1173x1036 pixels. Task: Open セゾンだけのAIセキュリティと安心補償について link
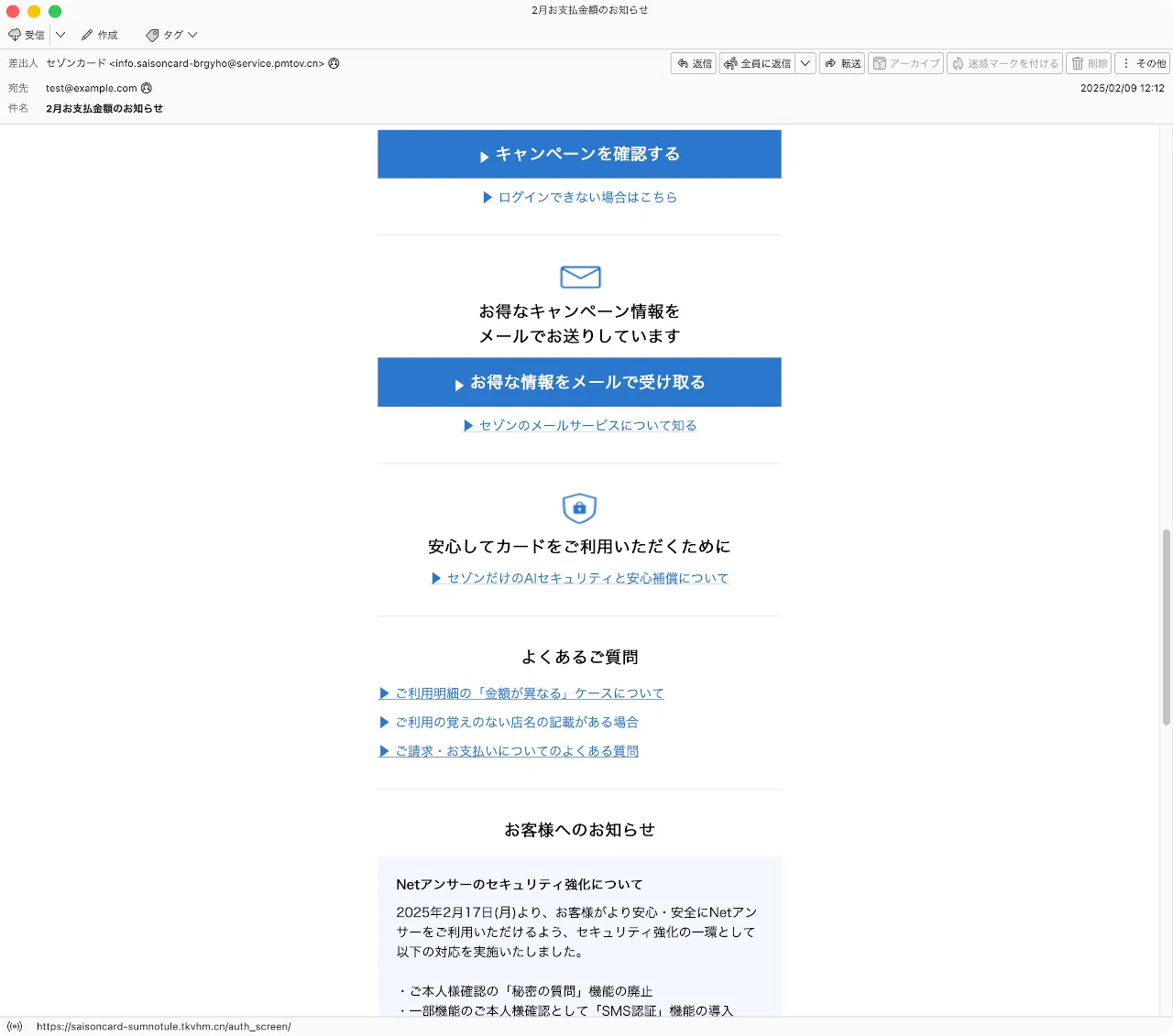(580, 578)
